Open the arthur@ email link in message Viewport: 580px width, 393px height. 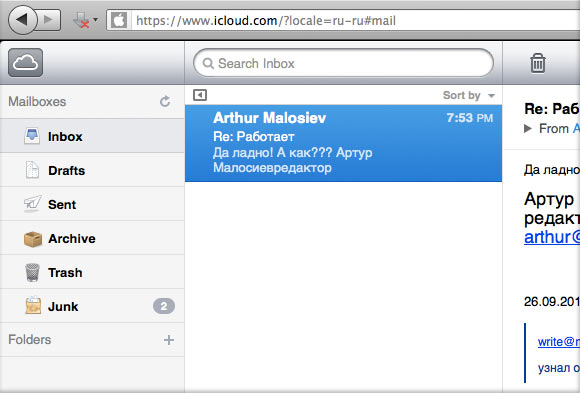coord(552,237)
